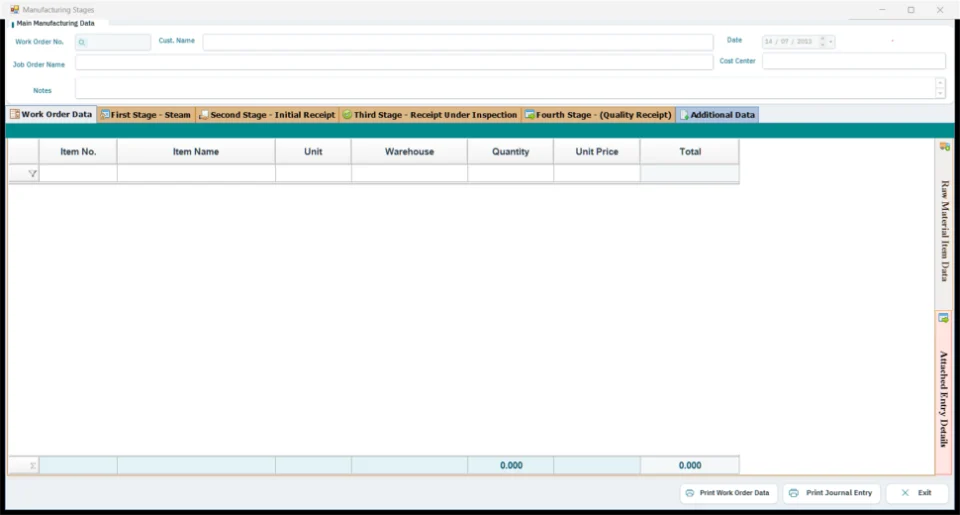Image resolution: width=960 pixels, height=515 pixels.
Task: Select Fourth Stage - (Quality Receipt) tab
Action: coord(598,115)
